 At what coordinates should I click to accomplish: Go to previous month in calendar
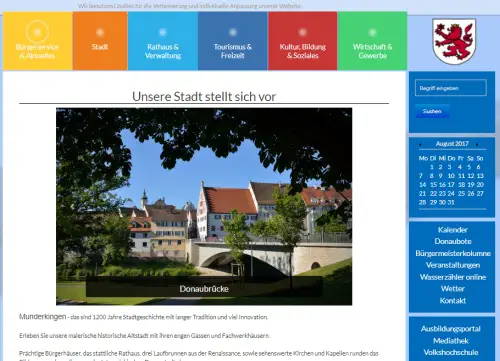tap(420, 144)
